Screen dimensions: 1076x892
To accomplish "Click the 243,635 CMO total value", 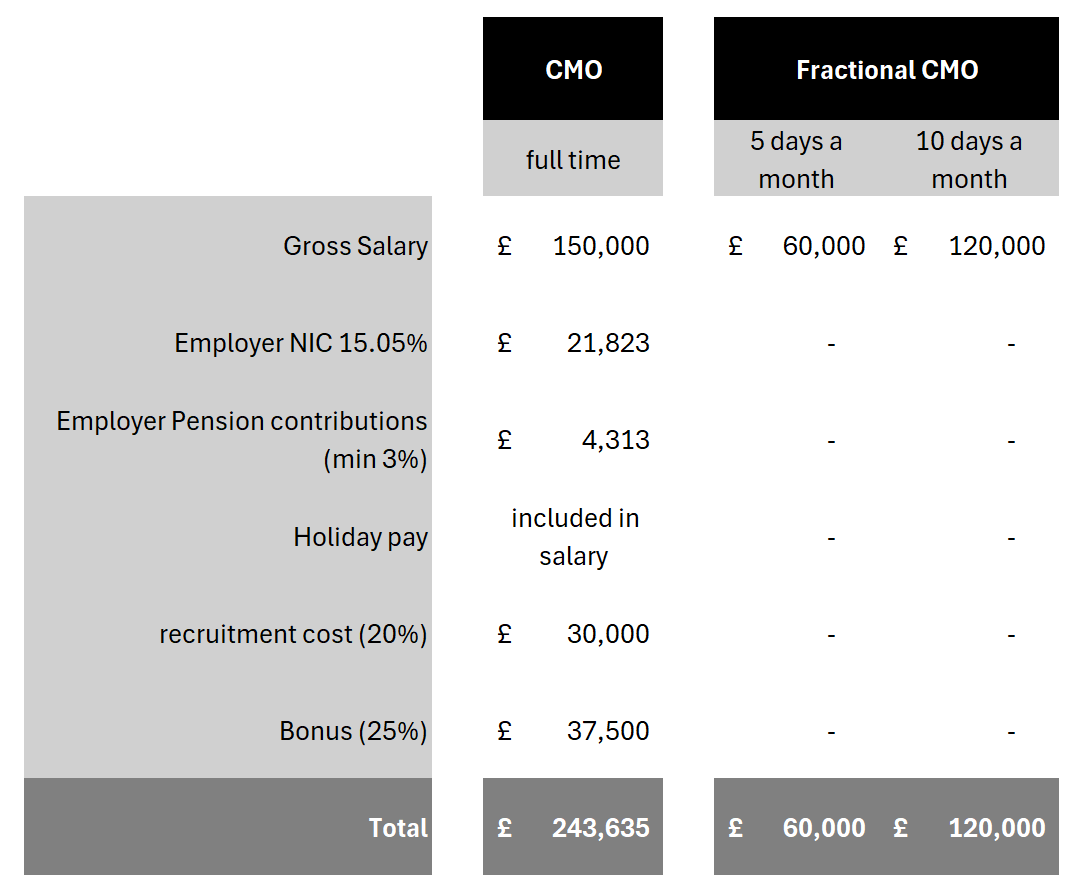I will coord(600,828).
